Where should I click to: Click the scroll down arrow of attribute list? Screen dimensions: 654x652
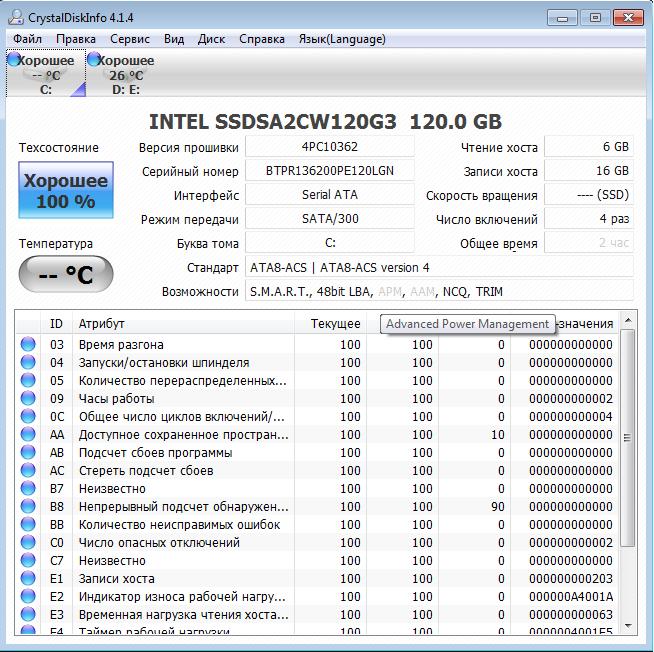click(628, 626)
